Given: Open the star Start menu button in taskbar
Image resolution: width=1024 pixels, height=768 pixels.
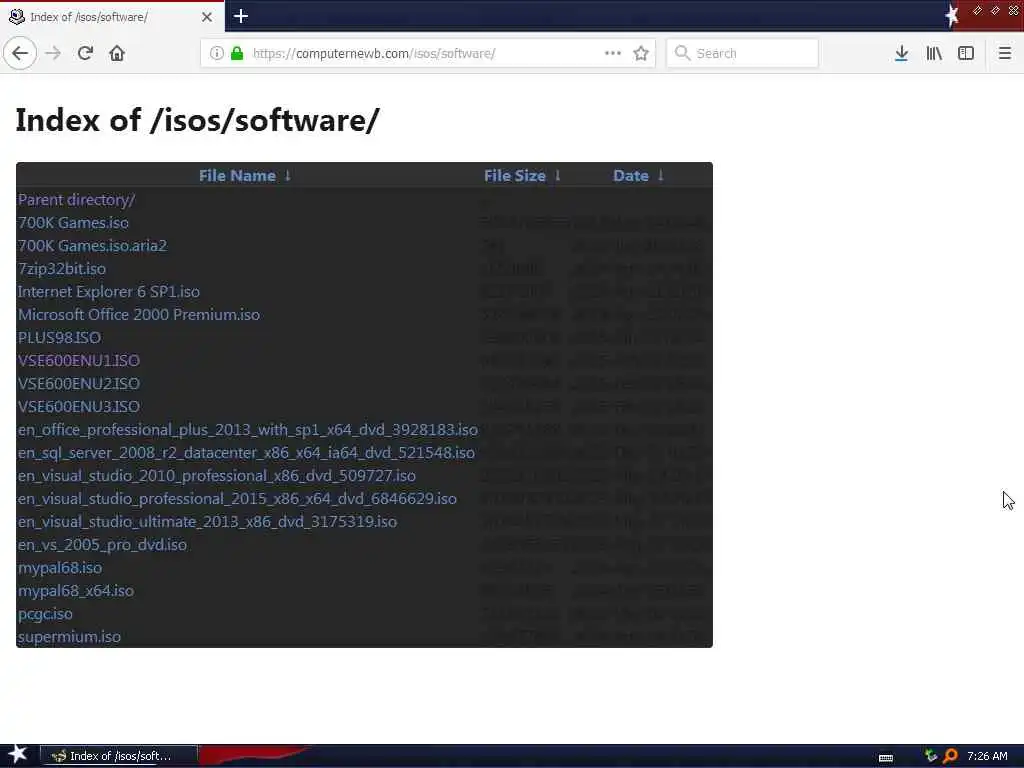Looking at the screenshot, I should pyautogui.click(x=18, y=754).
